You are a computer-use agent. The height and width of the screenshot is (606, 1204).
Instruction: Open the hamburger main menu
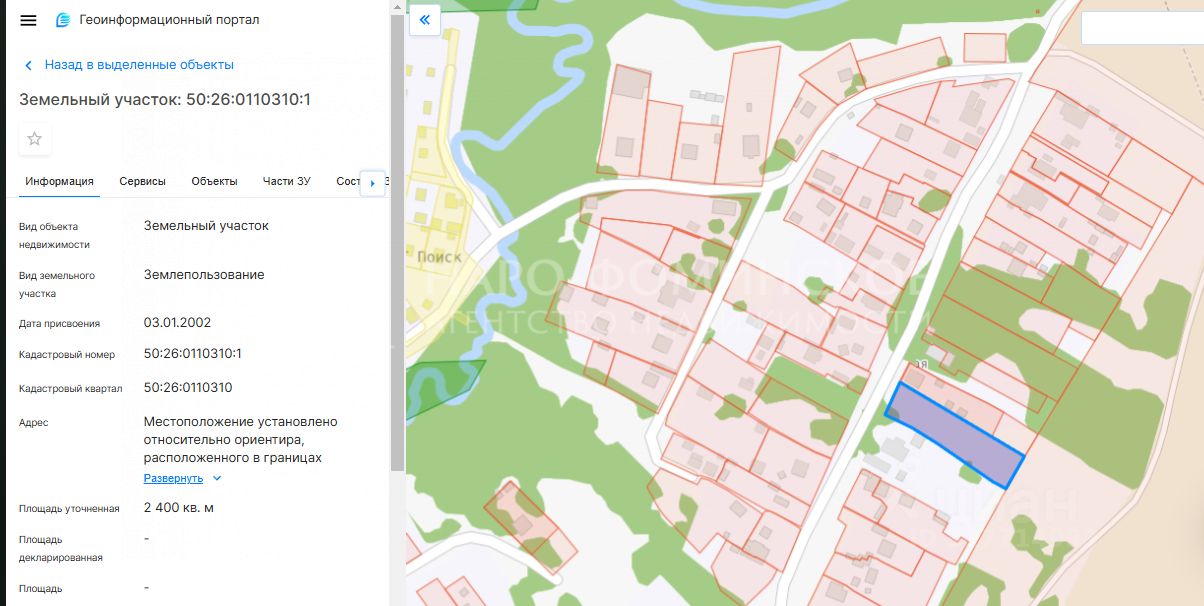click(x=28, y=20)
